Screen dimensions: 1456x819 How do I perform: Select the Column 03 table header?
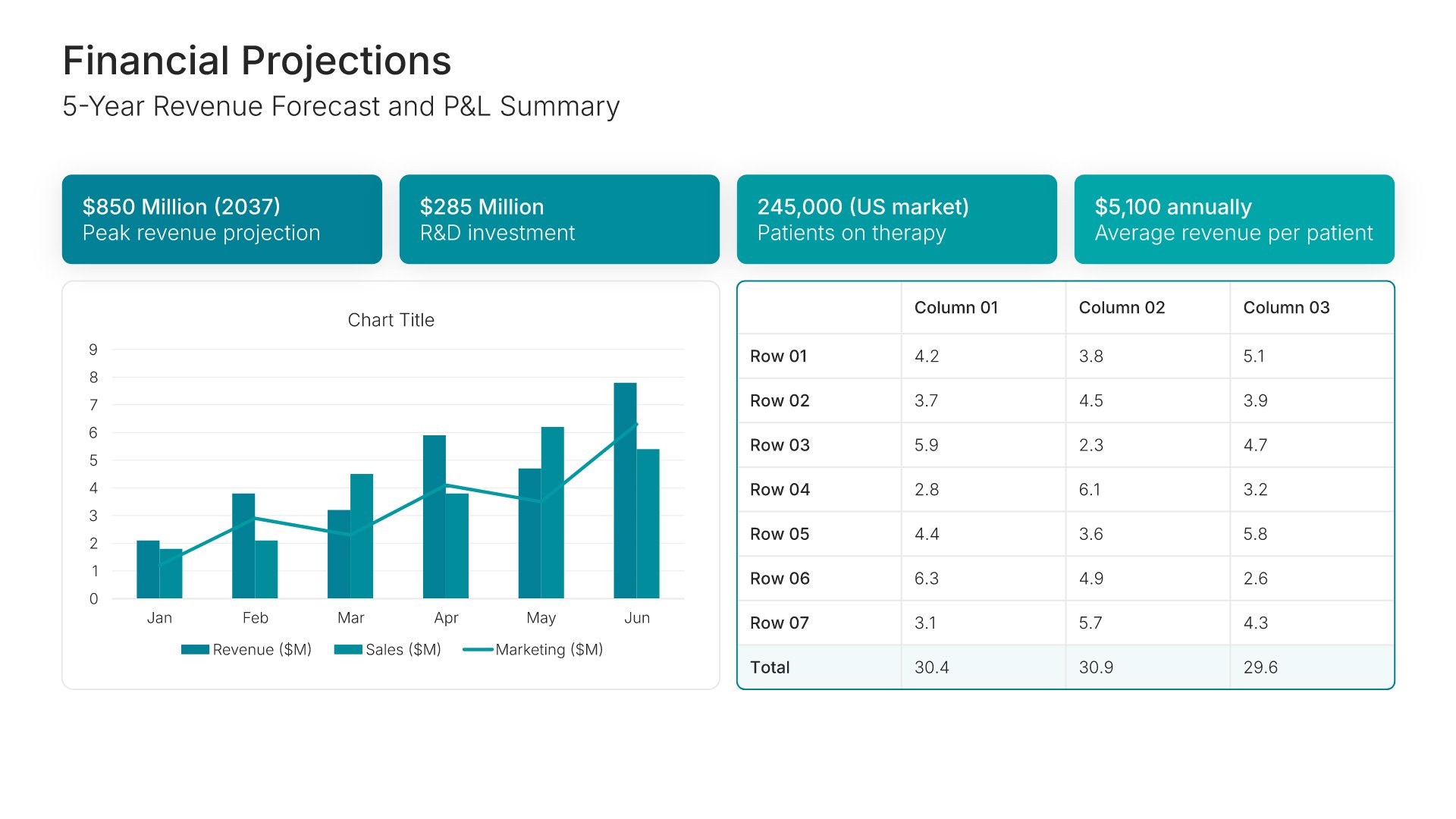1286,307
